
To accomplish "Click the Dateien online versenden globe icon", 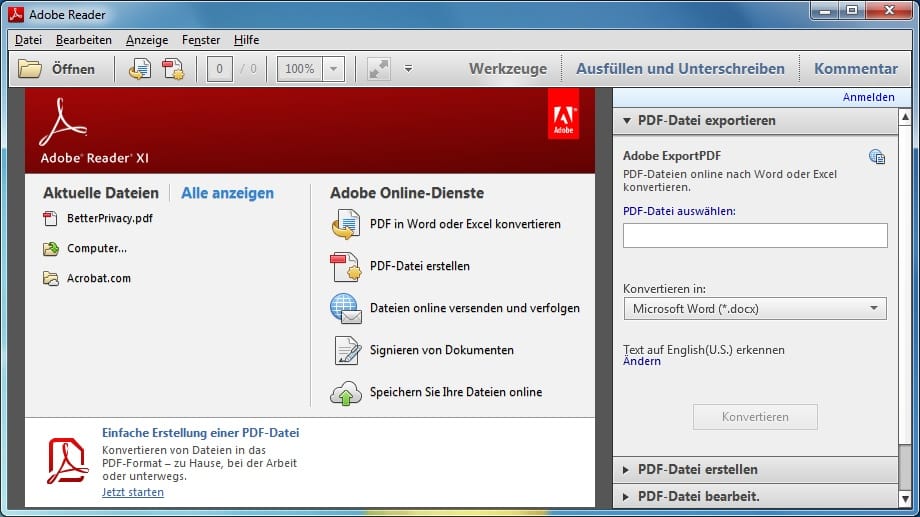I will (346, 309).
